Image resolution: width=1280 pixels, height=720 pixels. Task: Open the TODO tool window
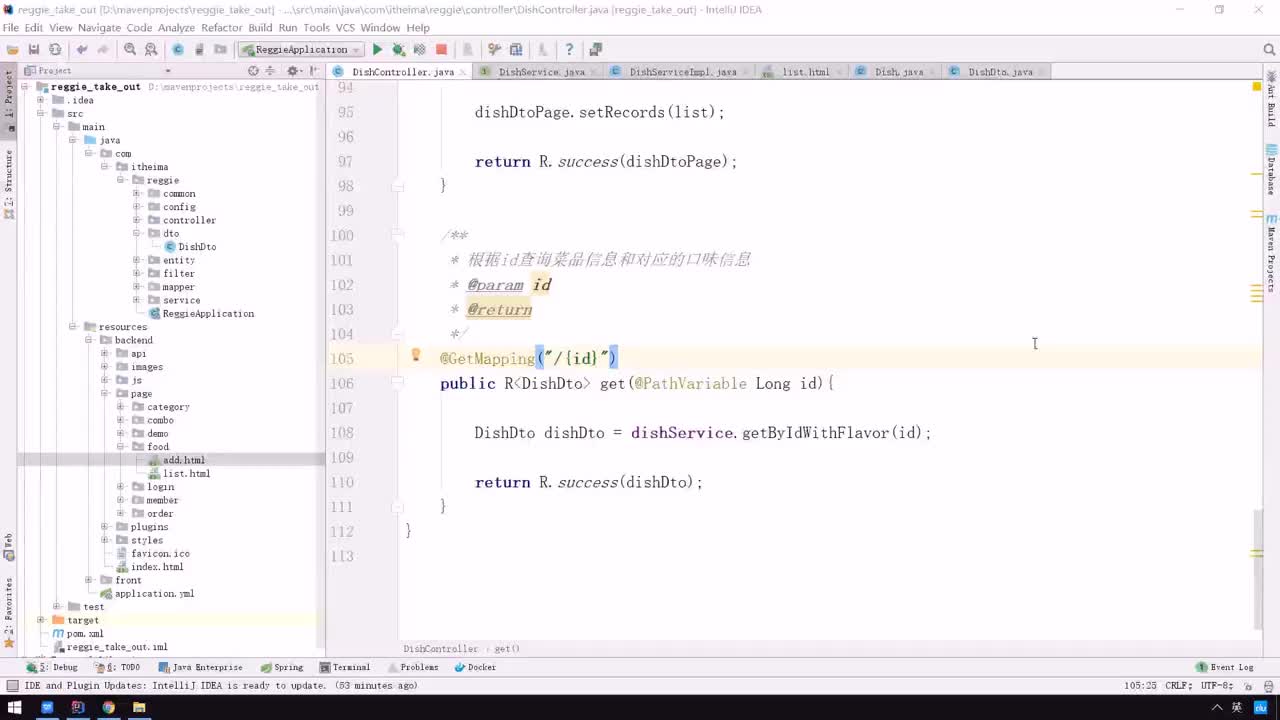(x=118, y=667)
